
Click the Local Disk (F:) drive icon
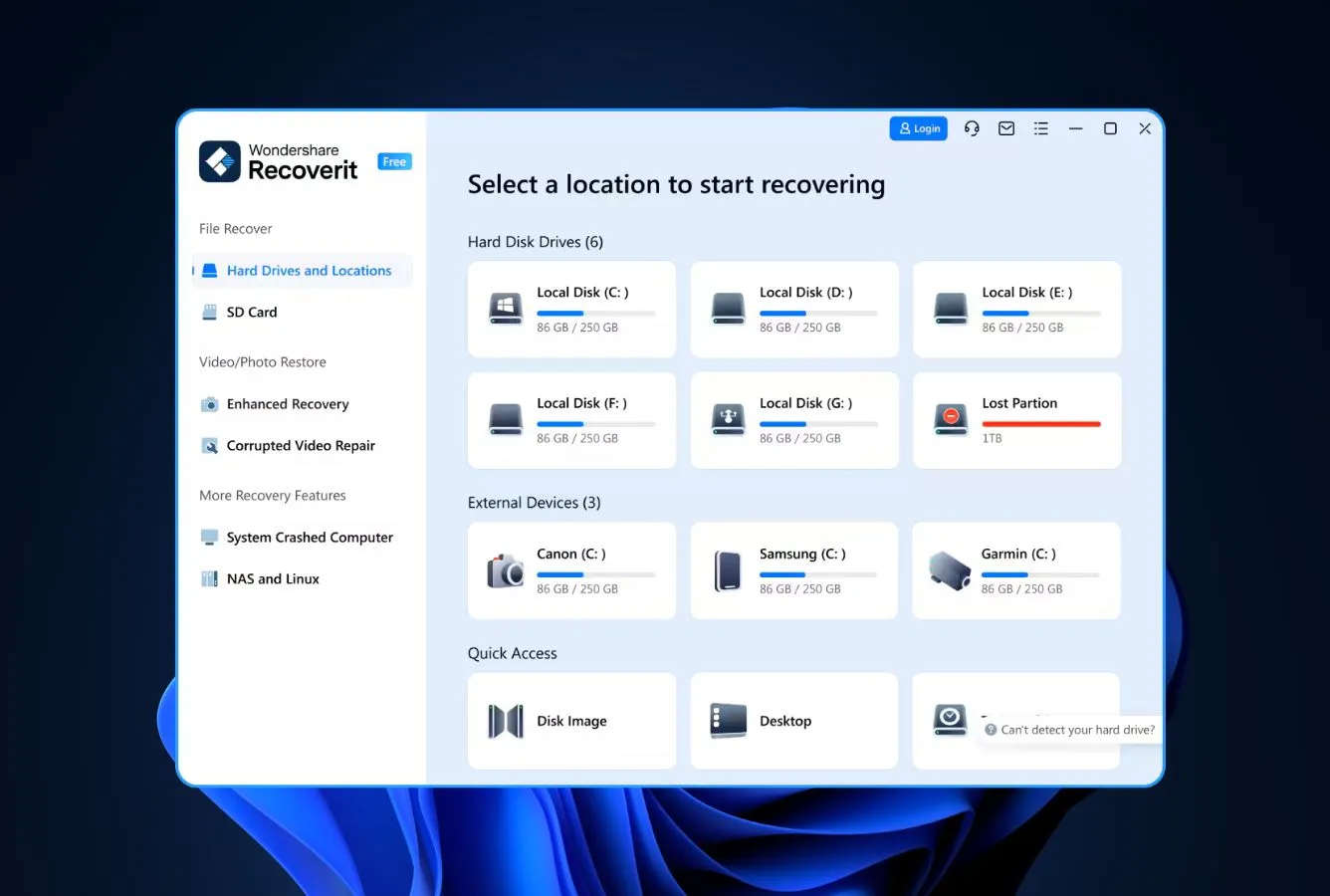click(x=506, y=419)
